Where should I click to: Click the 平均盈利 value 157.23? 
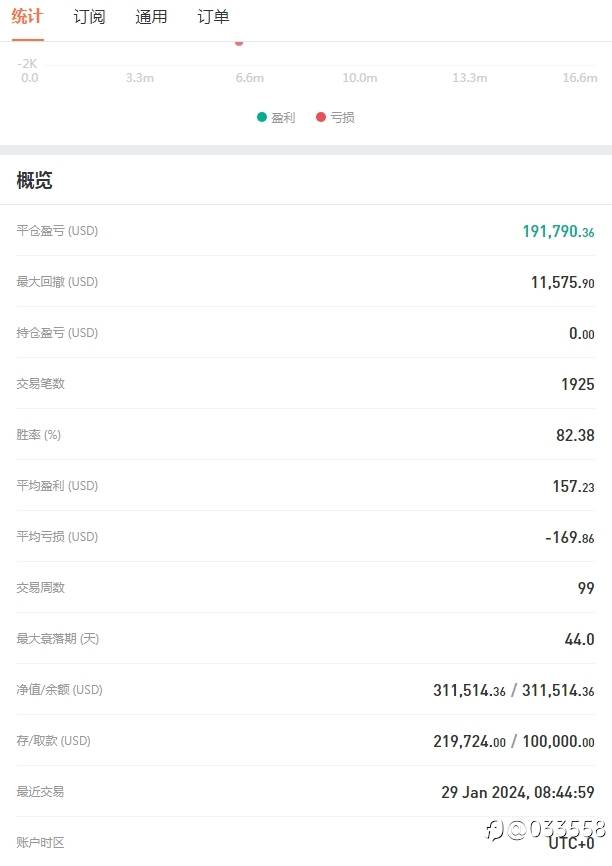click(573, 487)
